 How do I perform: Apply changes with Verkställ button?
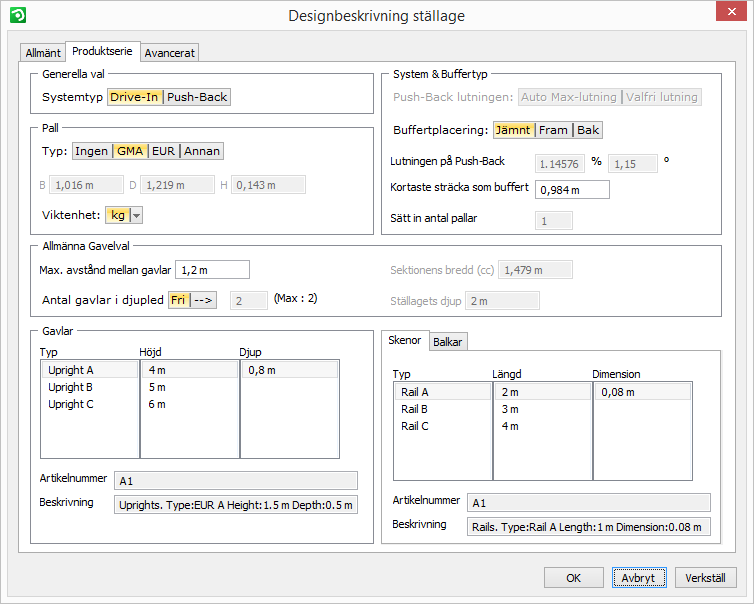click(x=705, y=578)
